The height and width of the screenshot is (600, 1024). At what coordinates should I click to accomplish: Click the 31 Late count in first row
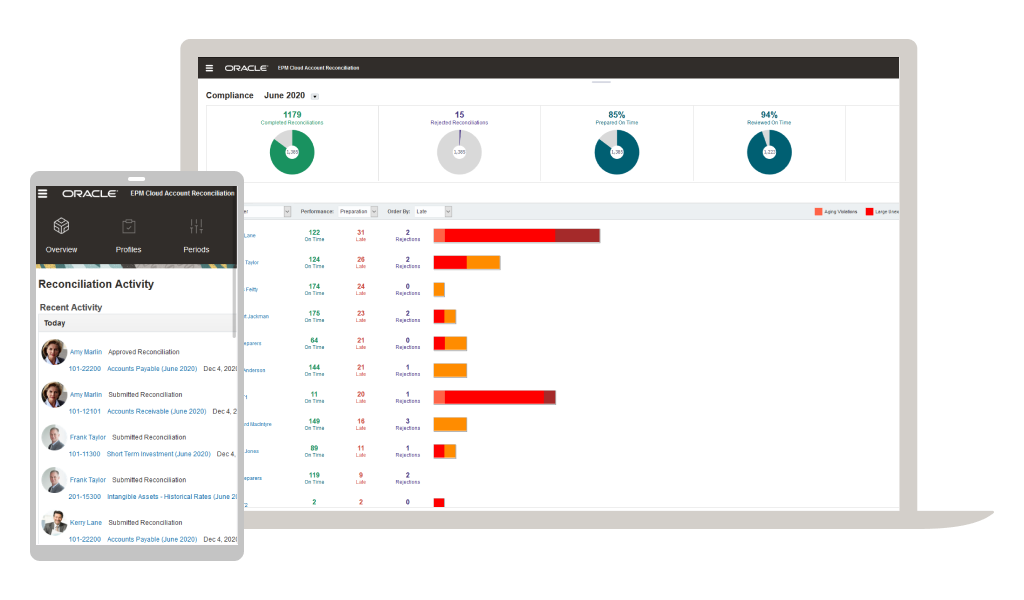tap(361, 232)
